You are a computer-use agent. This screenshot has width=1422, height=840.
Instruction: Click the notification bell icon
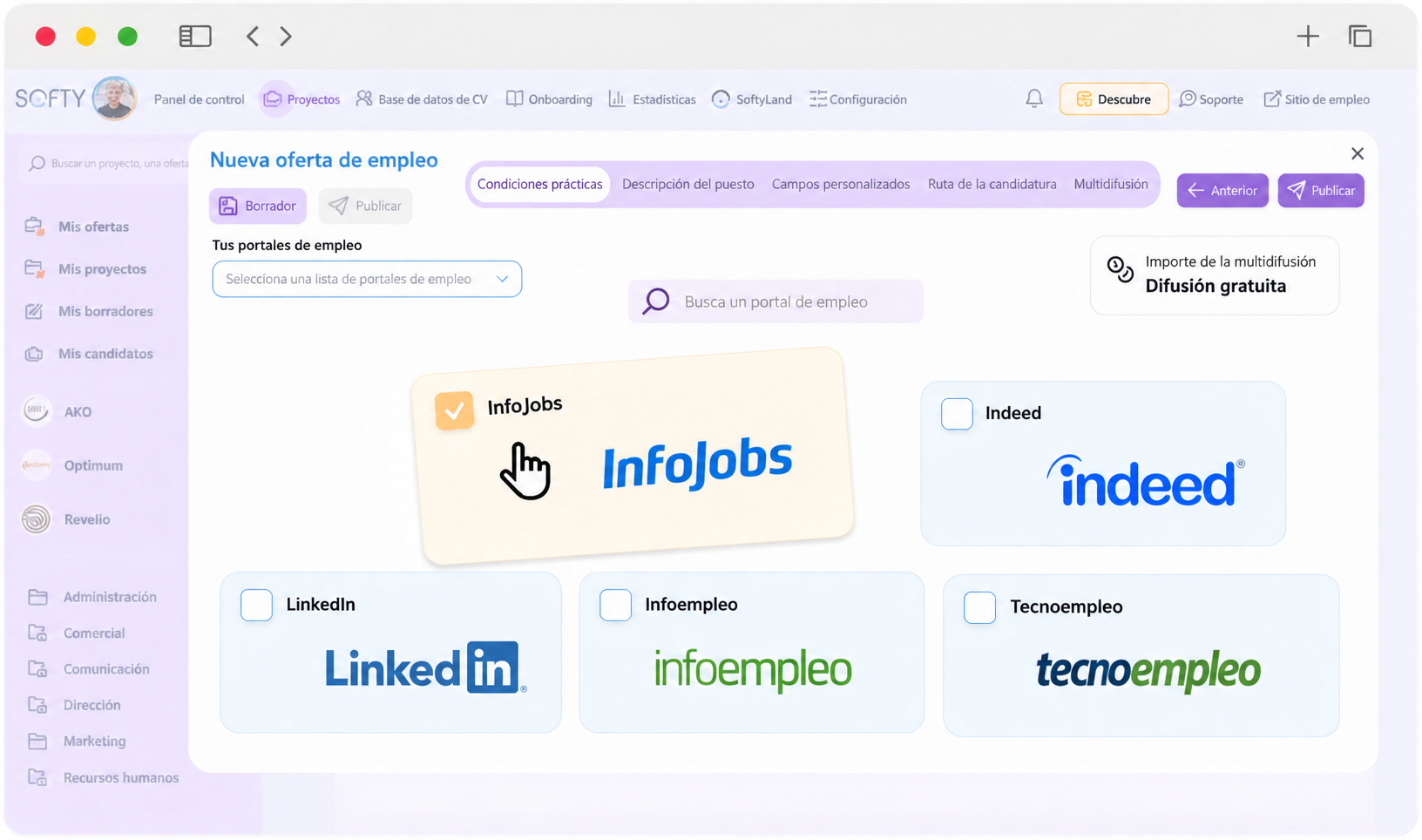coord(1034,98)
